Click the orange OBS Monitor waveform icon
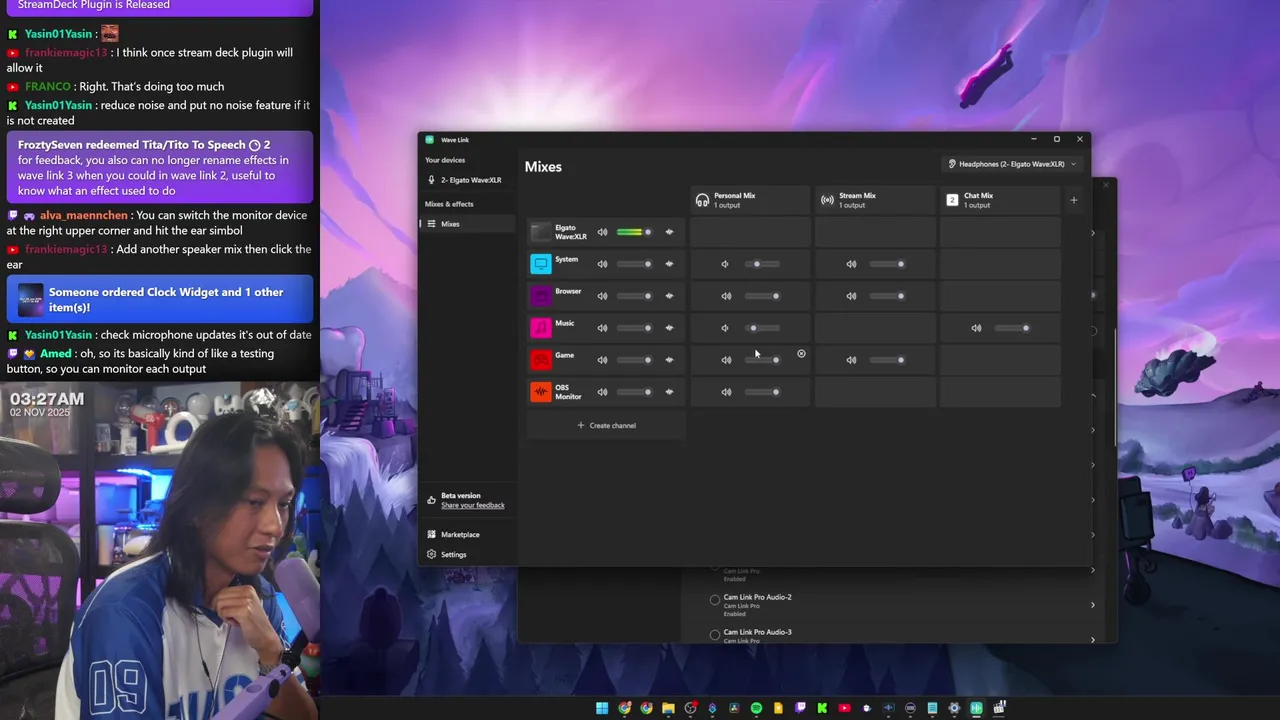 pos(541,392)
